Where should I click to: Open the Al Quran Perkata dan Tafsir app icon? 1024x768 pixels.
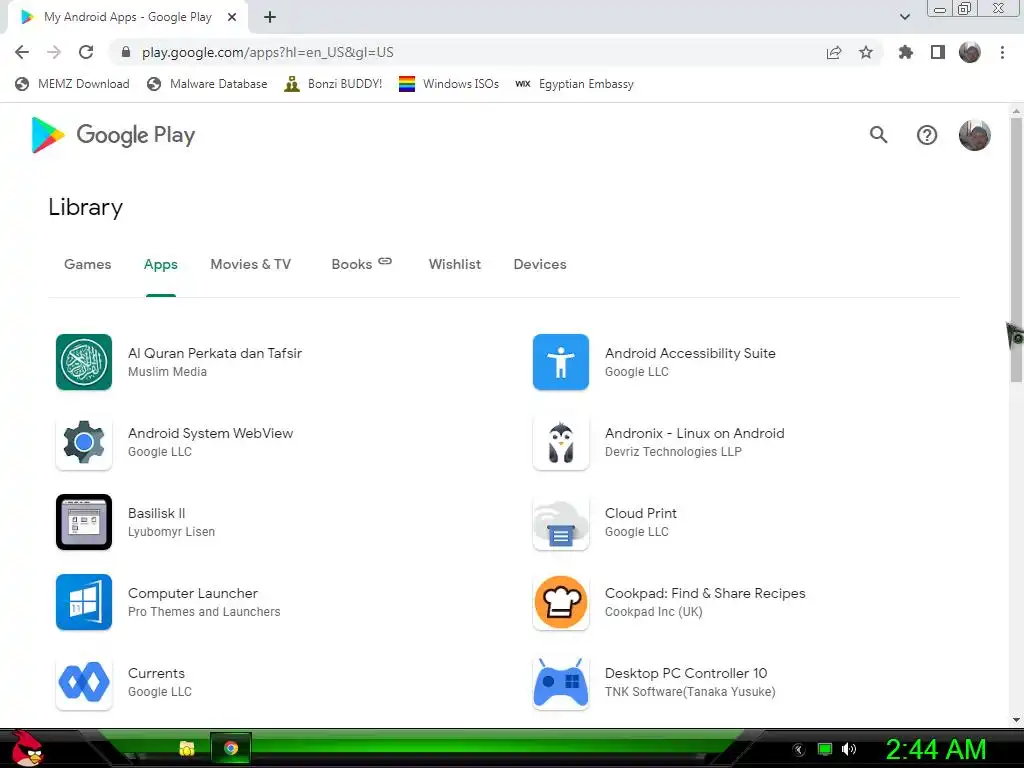click(84, 362)
